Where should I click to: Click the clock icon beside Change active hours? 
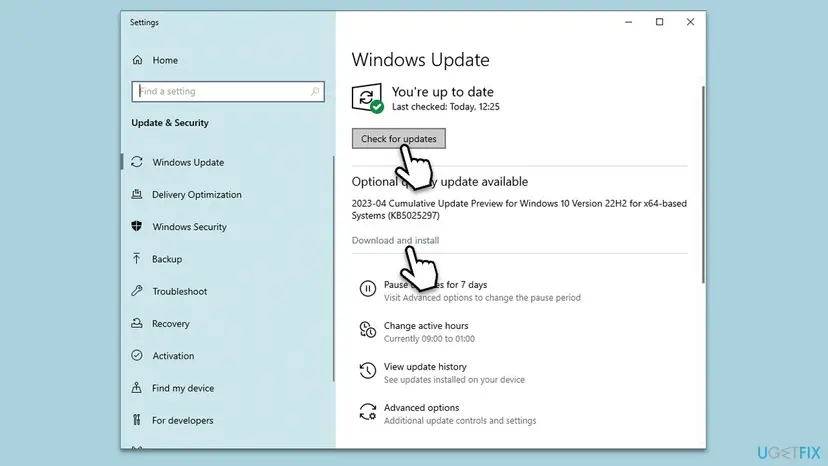[368, 330]
